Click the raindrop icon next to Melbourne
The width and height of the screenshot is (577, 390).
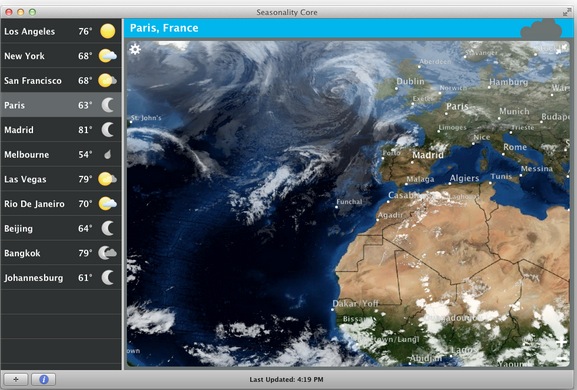point(107,155)
